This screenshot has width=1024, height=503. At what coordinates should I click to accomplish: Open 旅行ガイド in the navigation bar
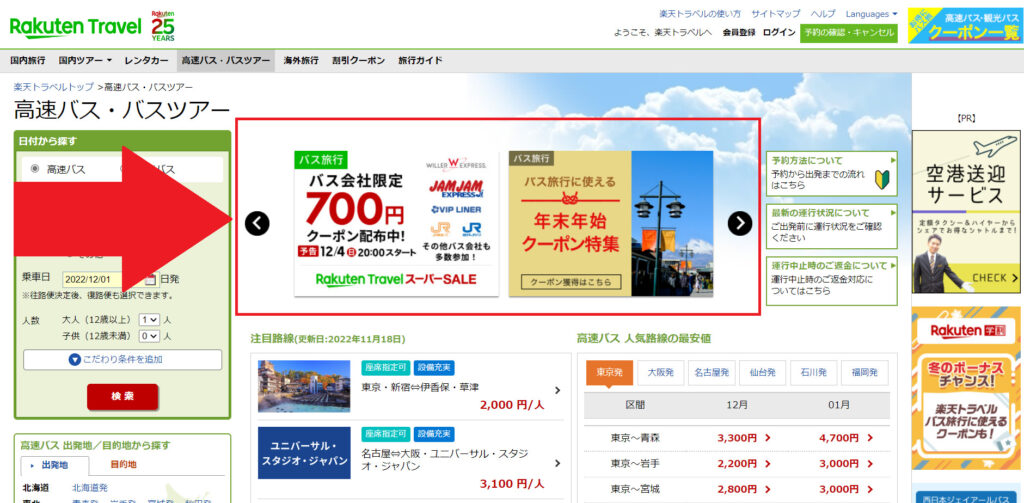pyautogui.click(x=420, y=60)
